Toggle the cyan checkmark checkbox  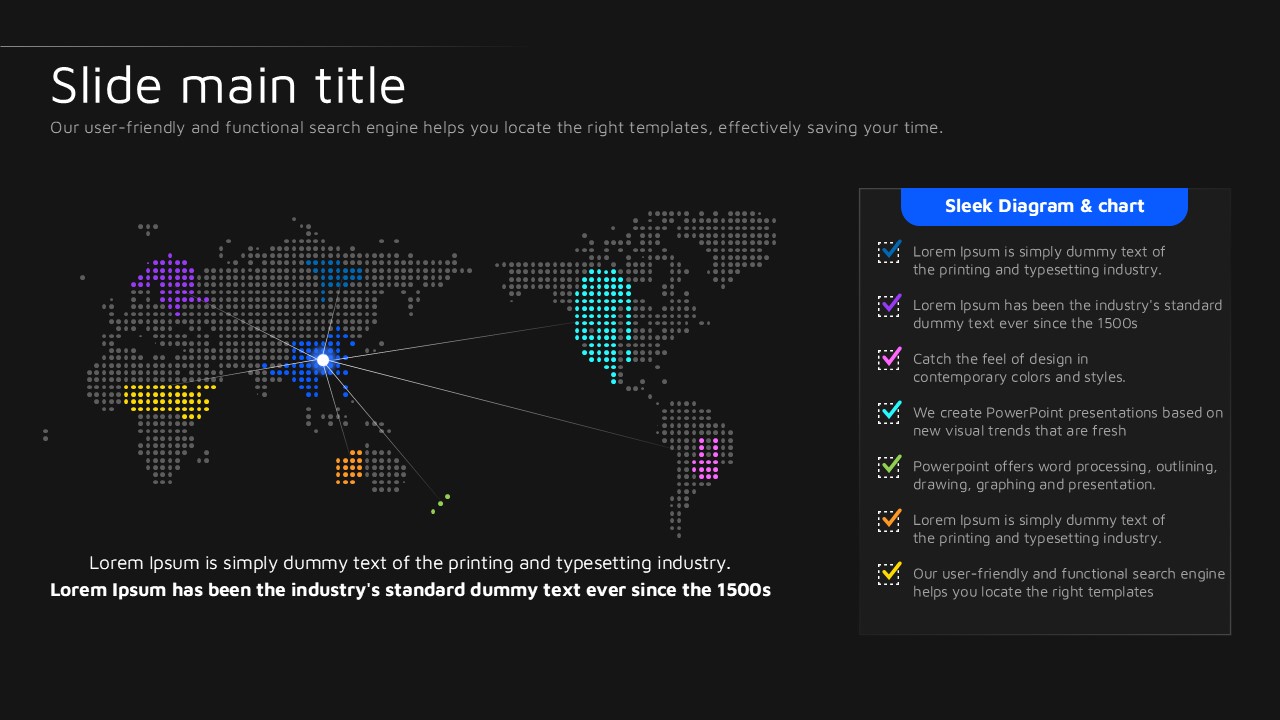coord(889,412)
